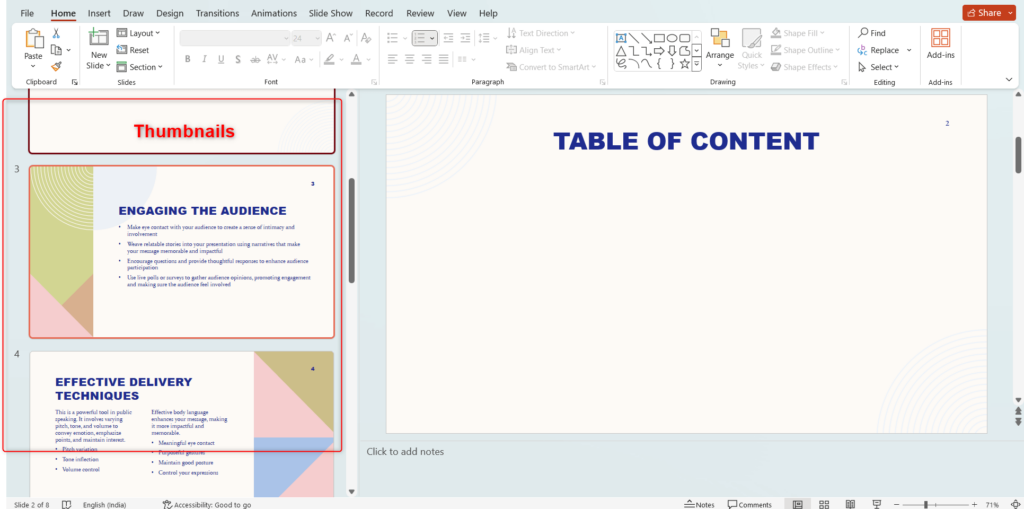Start Slide Show from status bar icon
The image size is (1024, 509).
(877, 503)
